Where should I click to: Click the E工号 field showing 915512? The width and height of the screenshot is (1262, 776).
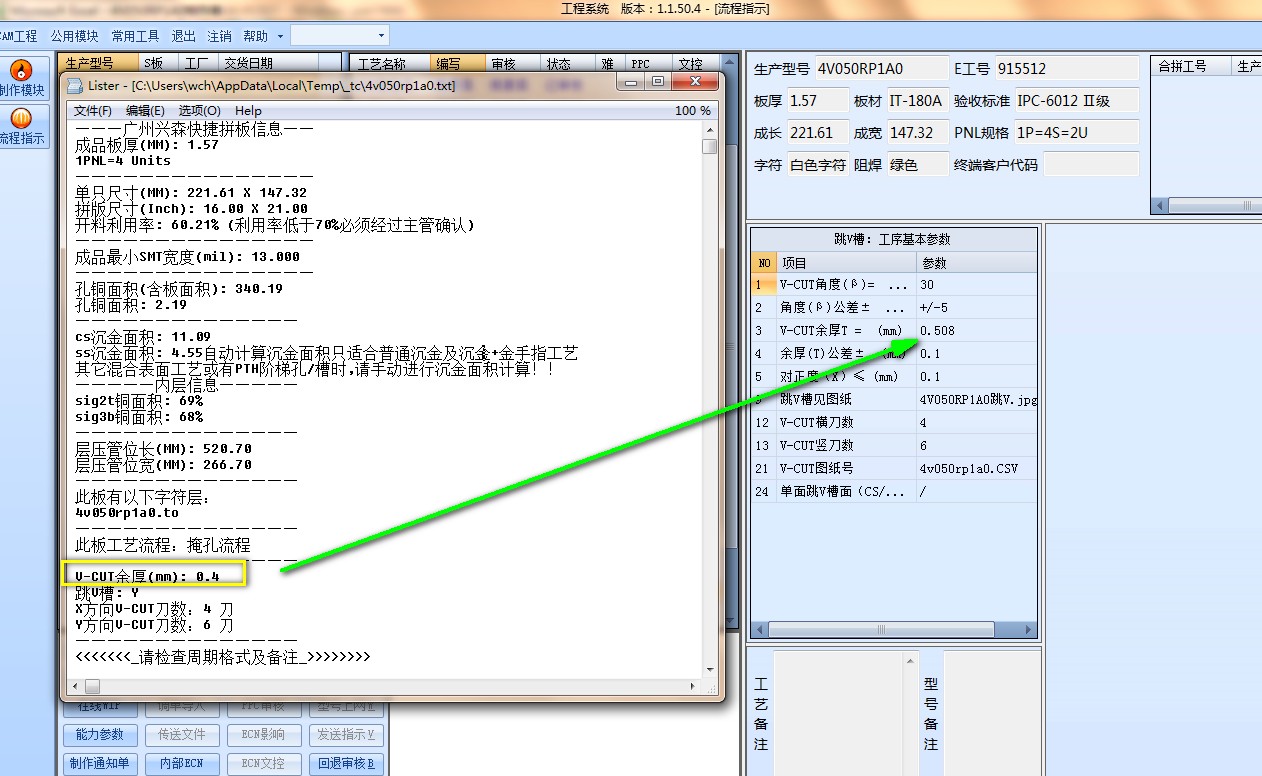click(1067, 69)
